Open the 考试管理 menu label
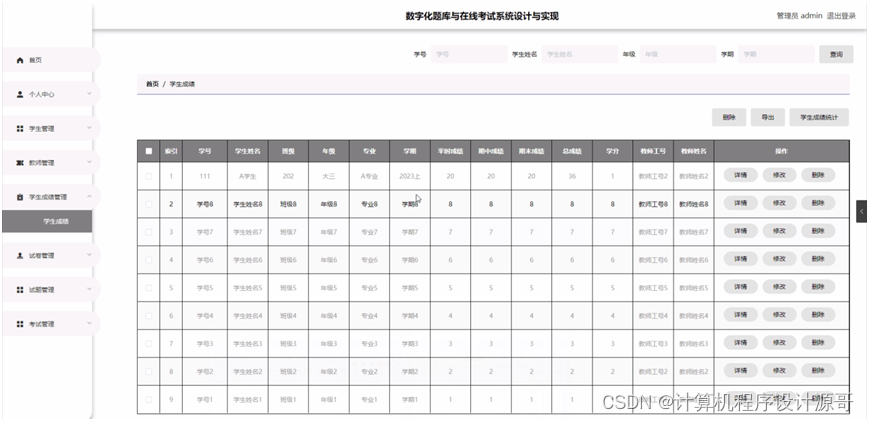869x421 pixels. coord(42,324)
